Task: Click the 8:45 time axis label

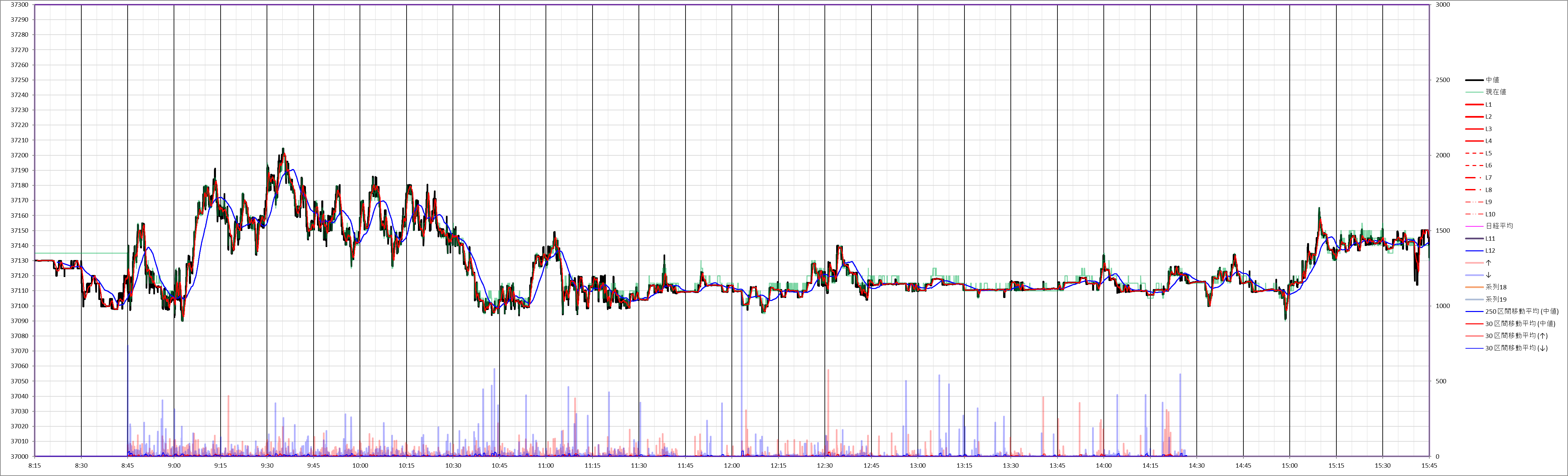Action: (x=128, y=466)
